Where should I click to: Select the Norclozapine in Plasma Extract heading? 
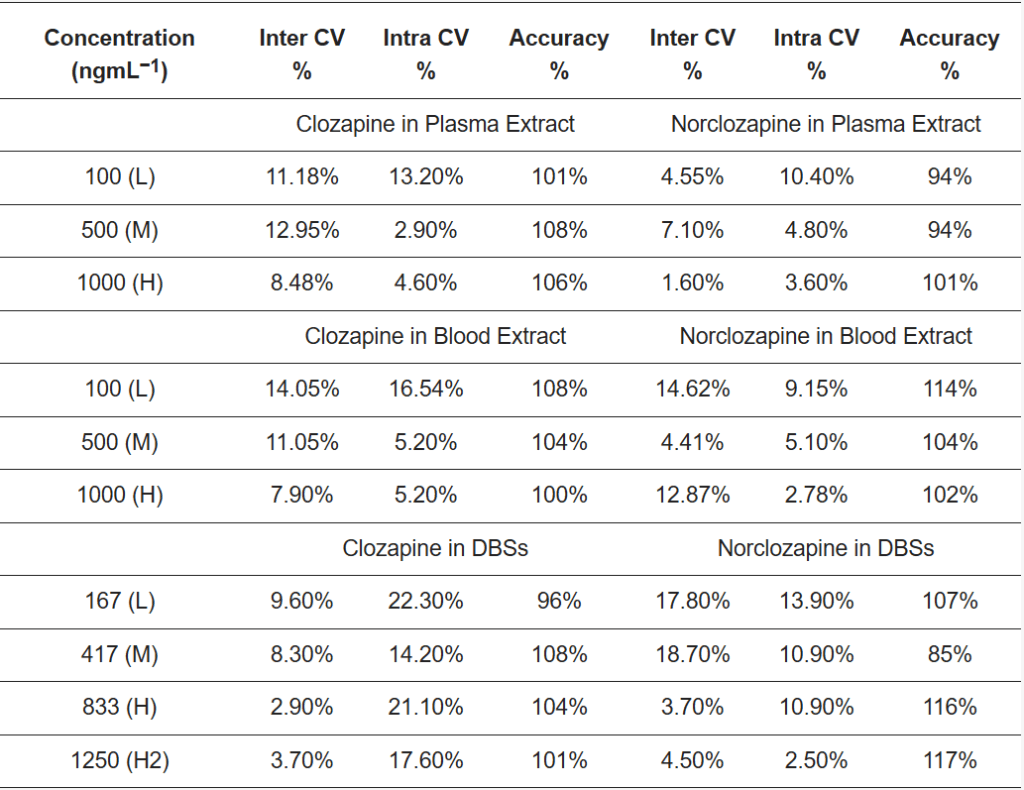826,124
